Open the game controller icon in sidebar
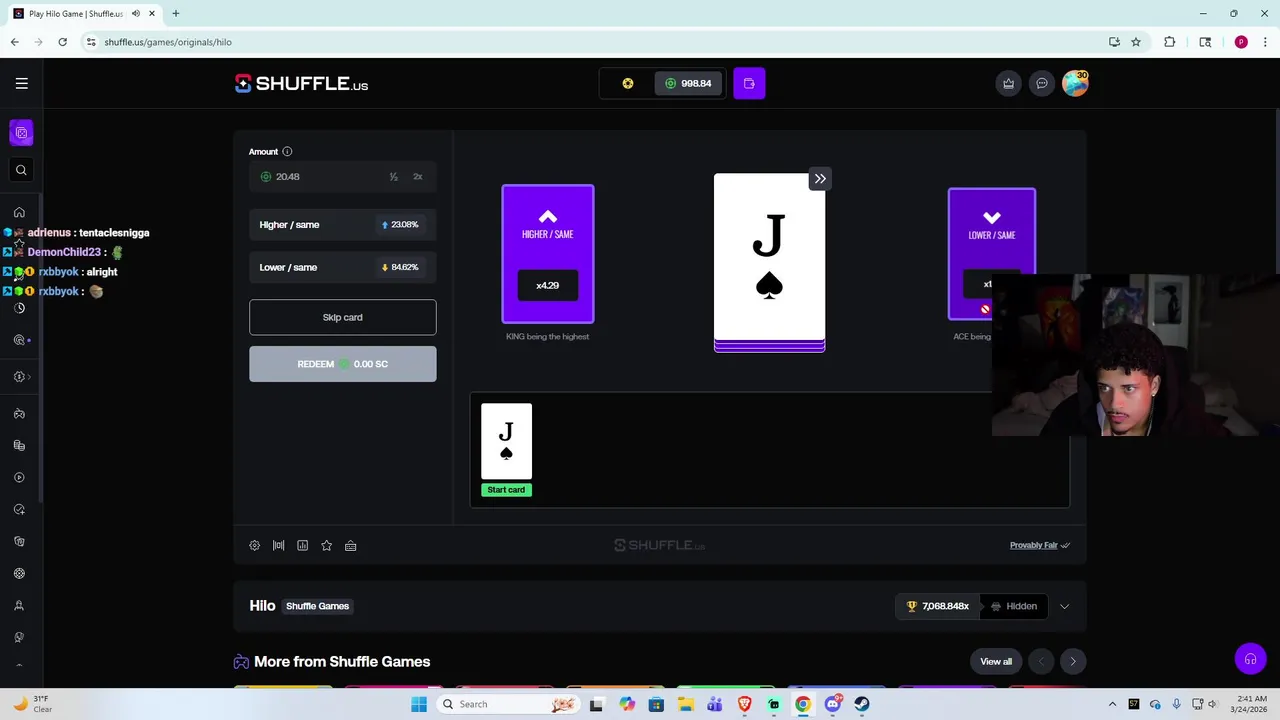This screenshot has width=1280, height=720. click(x=19, y=413)
